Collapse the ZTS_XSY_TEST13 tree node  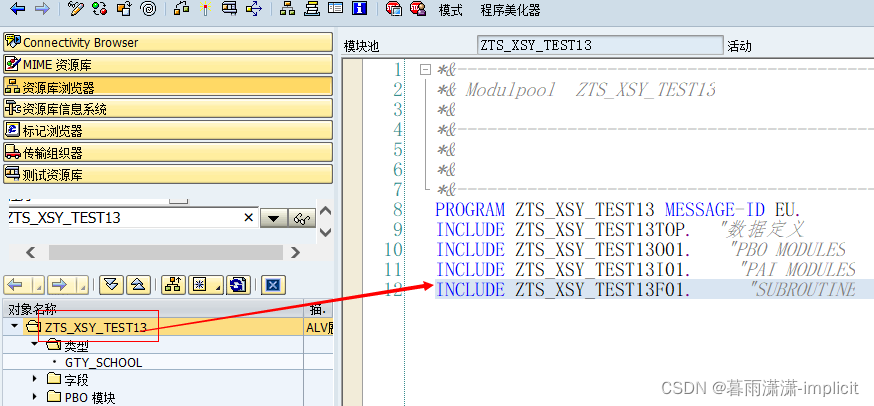(x=14, y=327)
